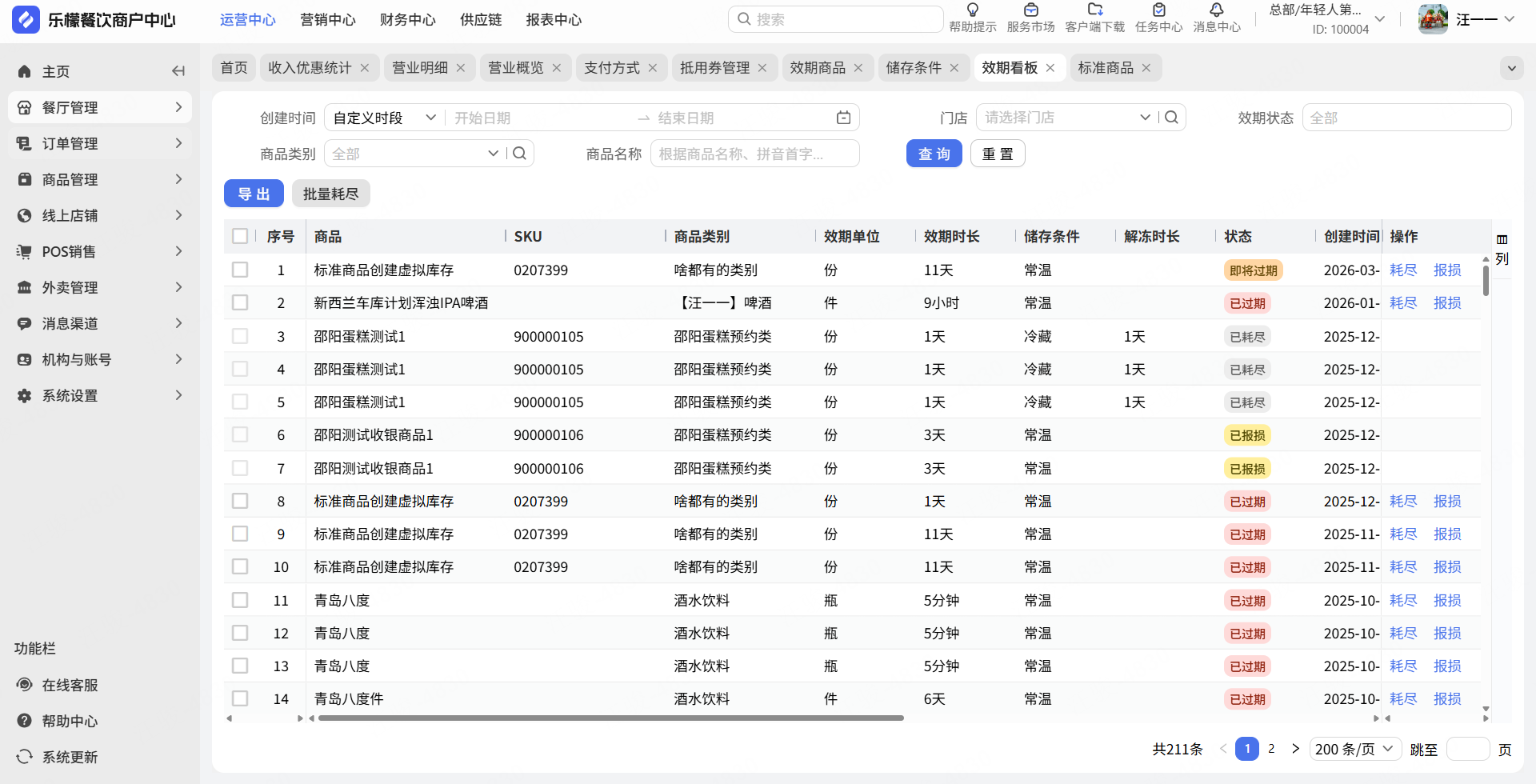
Task: Check the checkbox for row 1
Action: (240, 270)
